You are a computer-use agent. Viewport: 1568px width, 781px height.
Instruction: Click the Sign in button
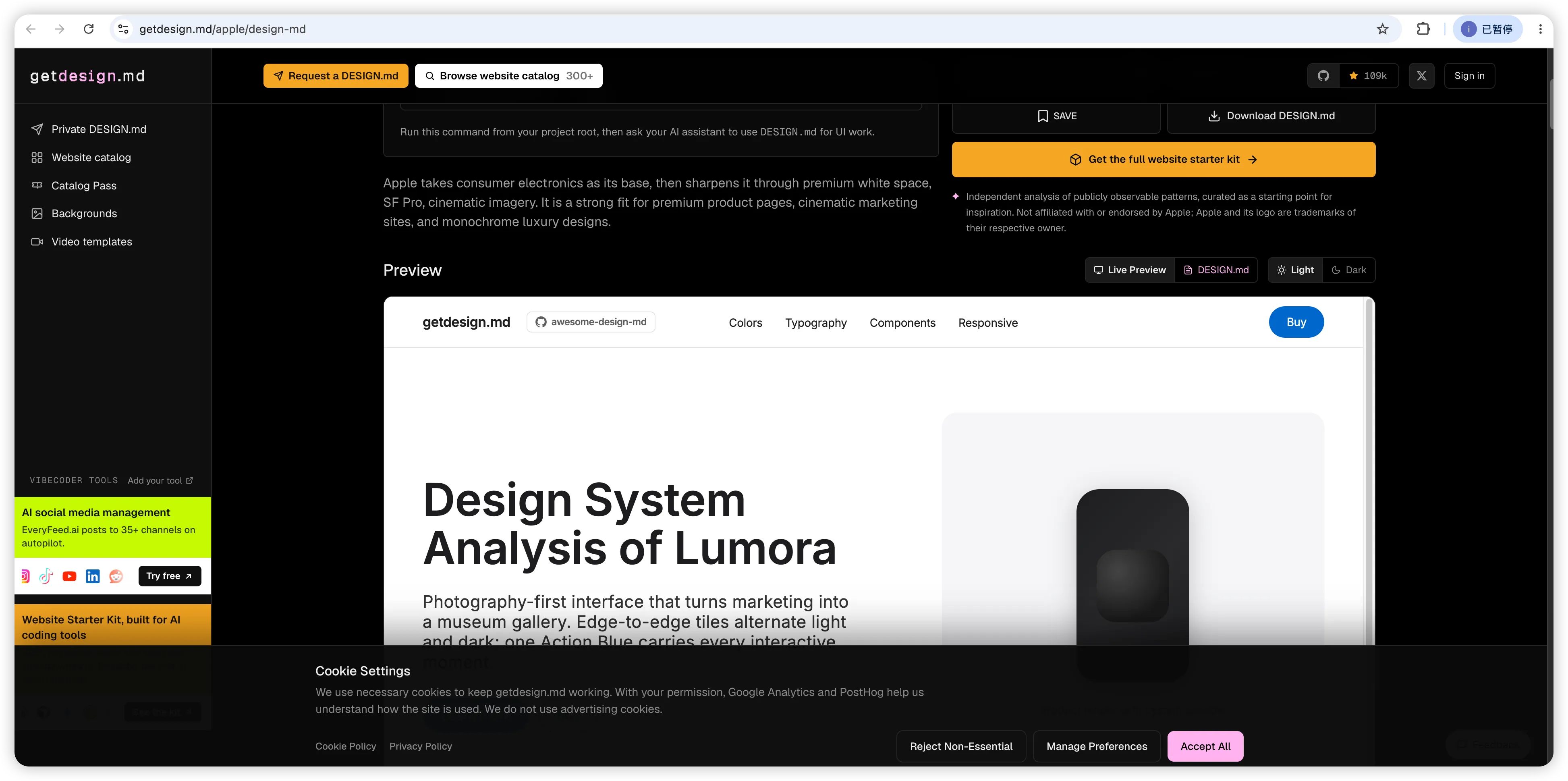(1469, 76)
